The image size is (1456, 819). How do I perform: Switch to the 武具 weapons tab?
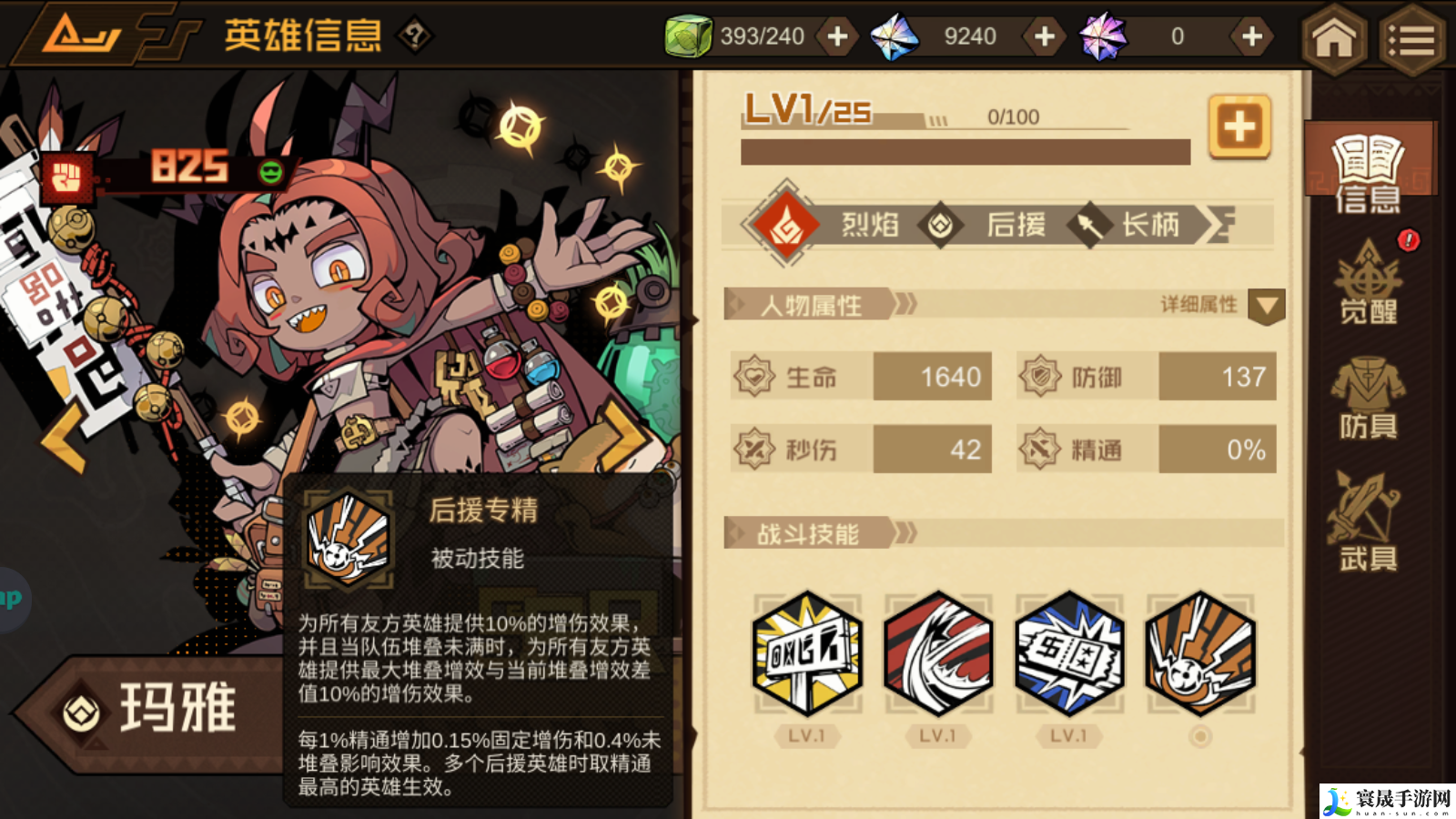1369,521
